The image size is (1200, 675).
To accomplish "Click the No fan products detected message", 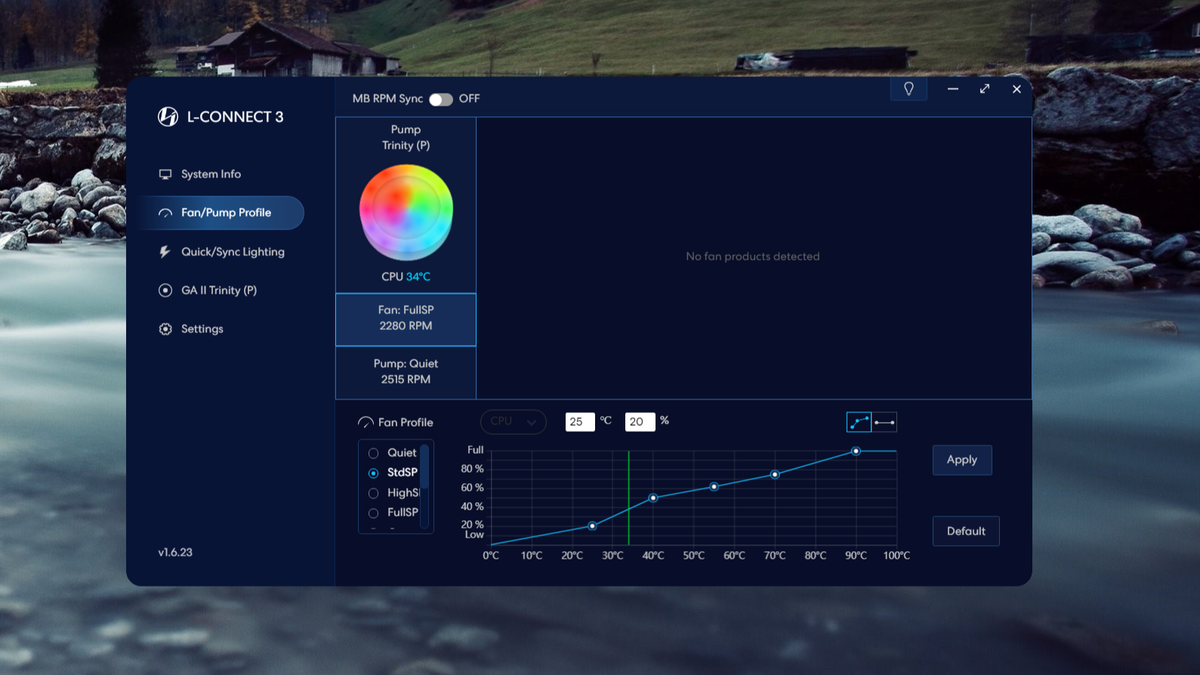I will pos(753,257).
